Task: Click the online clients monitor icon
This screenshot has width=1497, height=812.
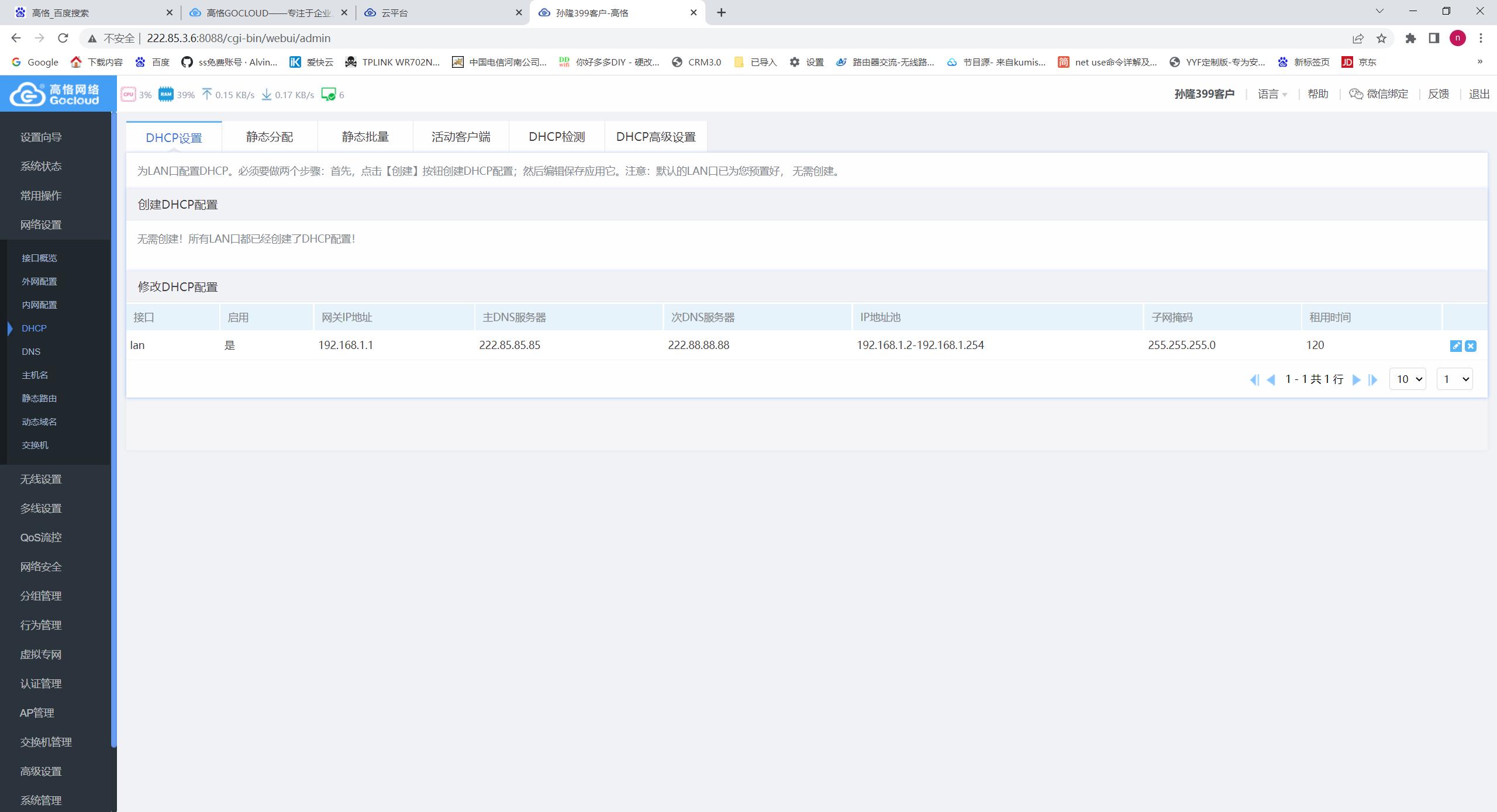Action: [329, 94]
